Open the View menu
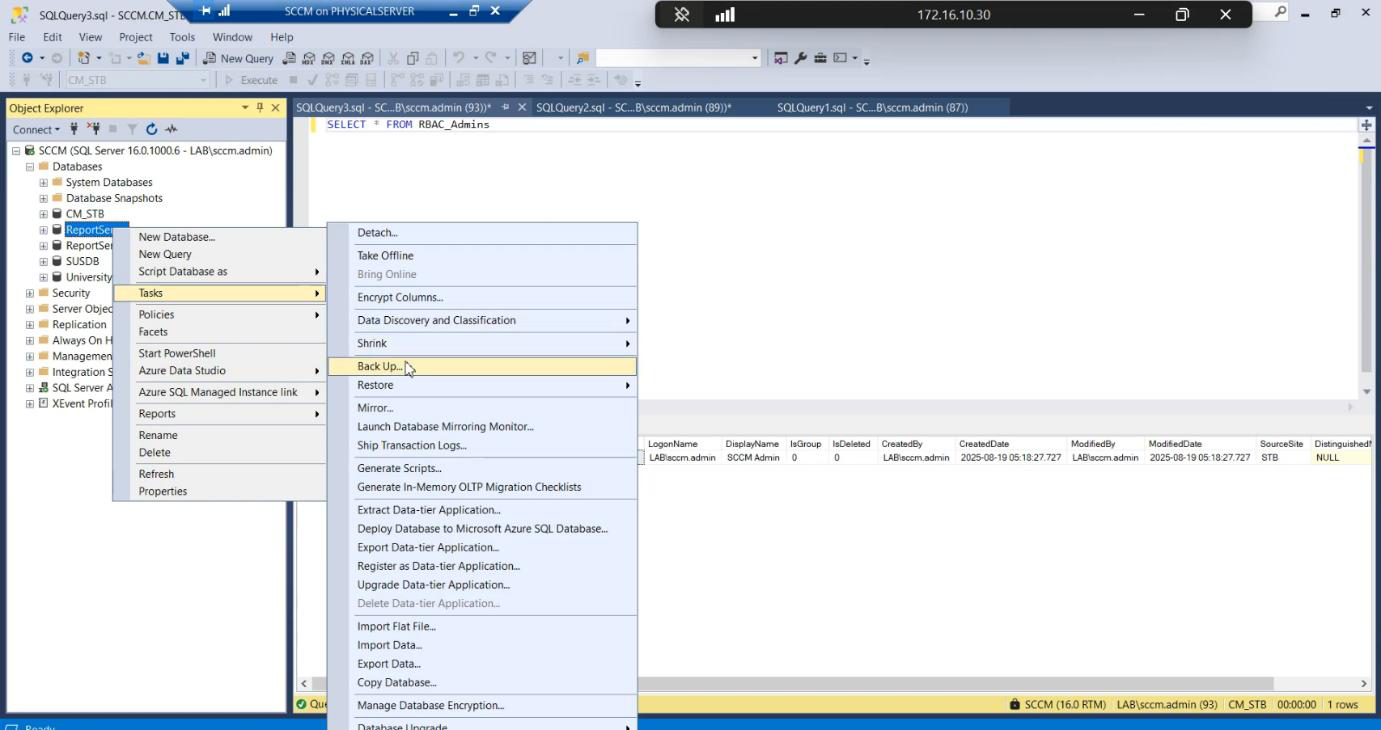This screenshot has height=730, width=1381. tap(90, 37)
